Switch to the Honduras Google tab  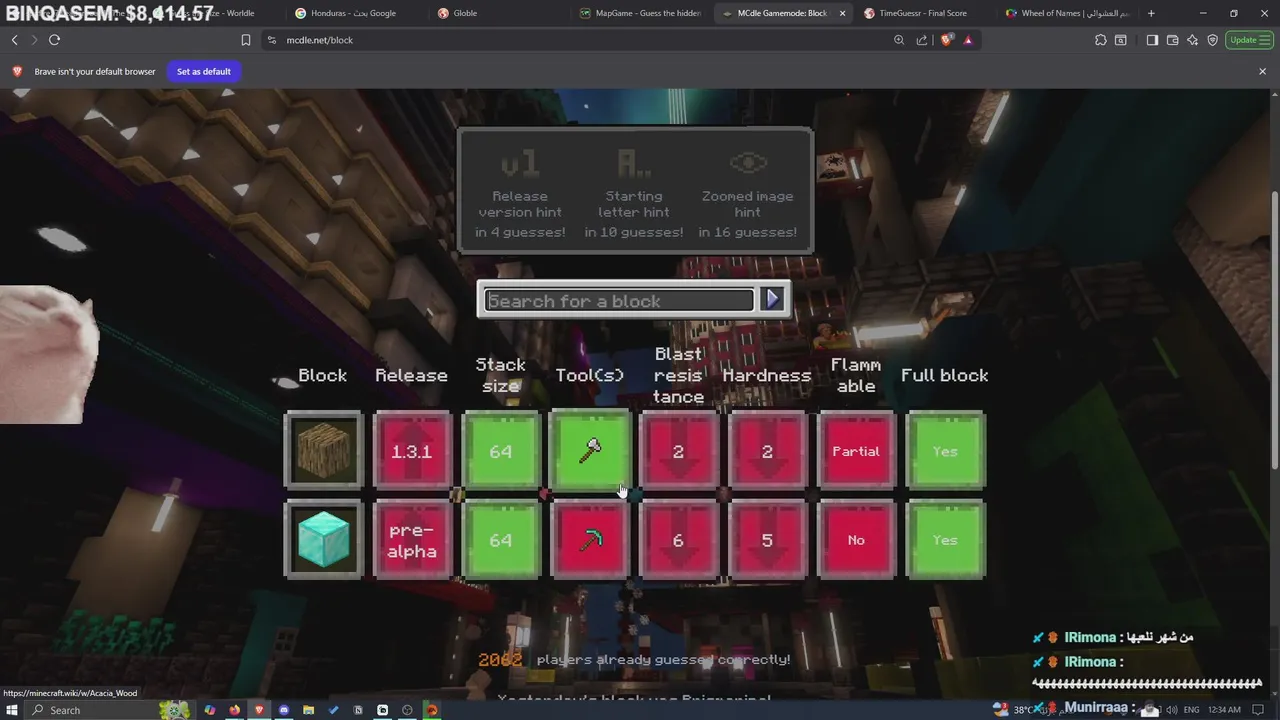click(x=355, y=13)
